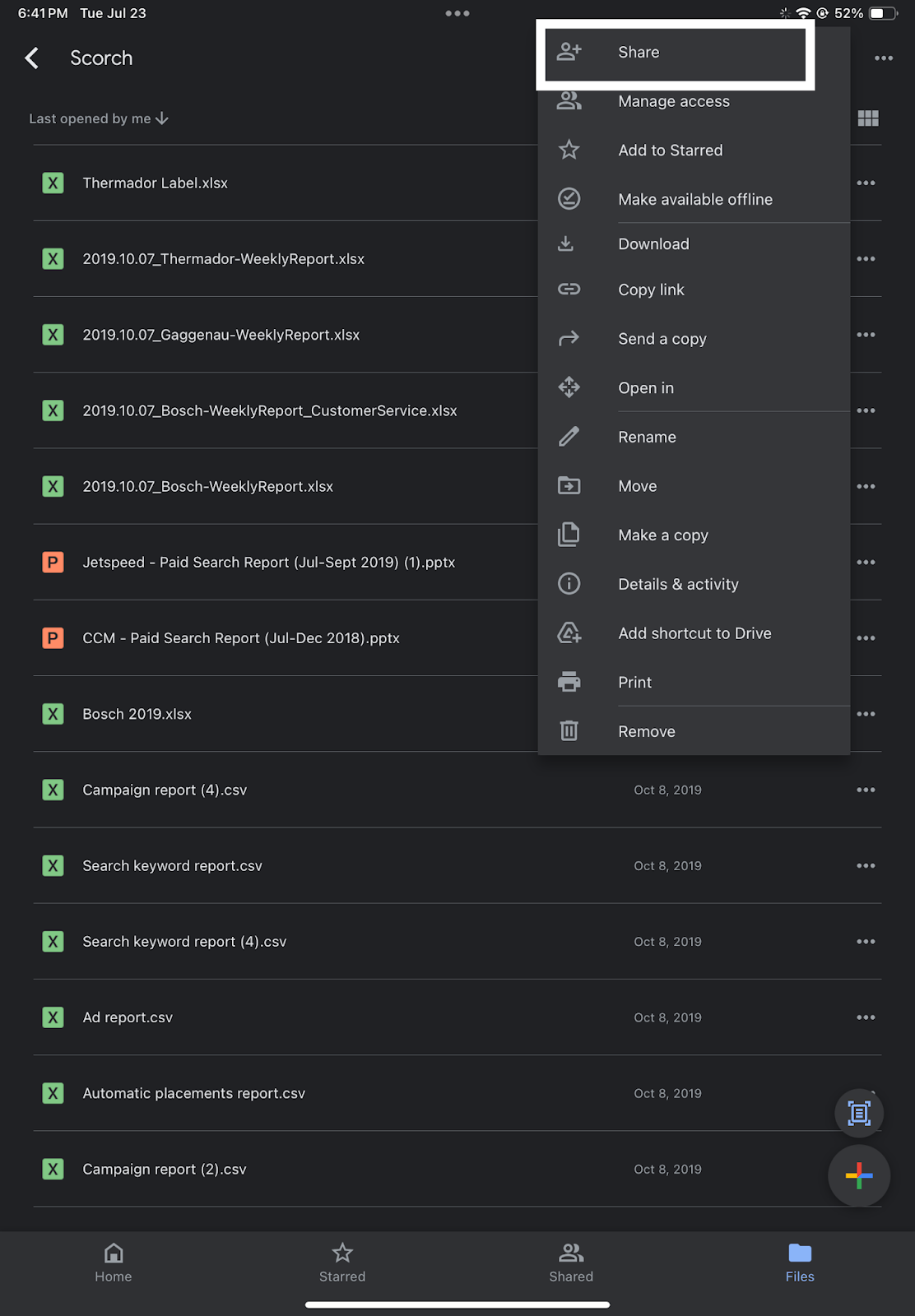Open Campaign report (4).csv
Image resolution: width=915 pixels, height=1316 pixels.
point(457,790)
